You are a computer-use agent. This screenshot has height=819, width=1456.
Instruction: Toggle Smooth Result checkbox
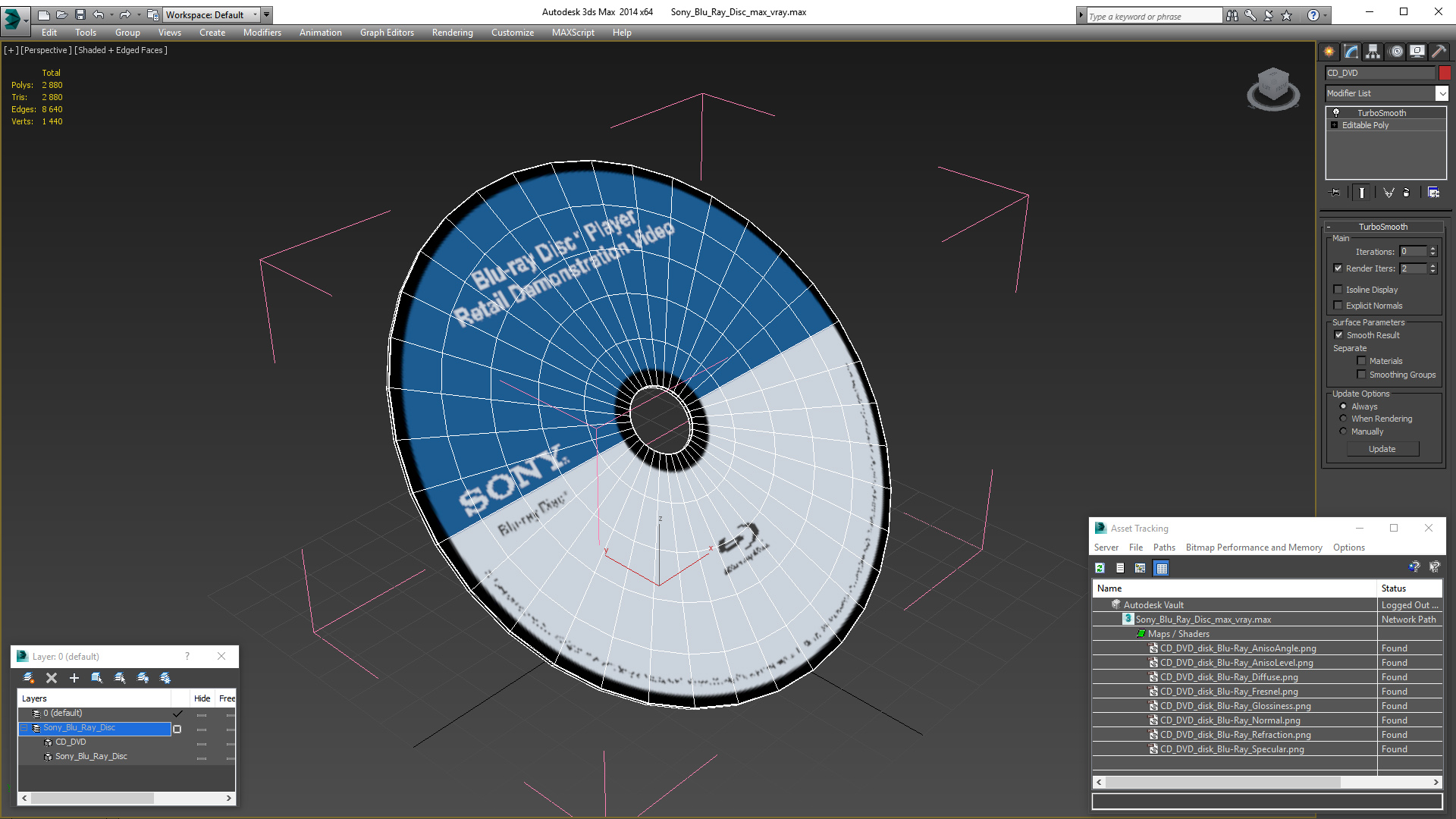click(1338, 335)
